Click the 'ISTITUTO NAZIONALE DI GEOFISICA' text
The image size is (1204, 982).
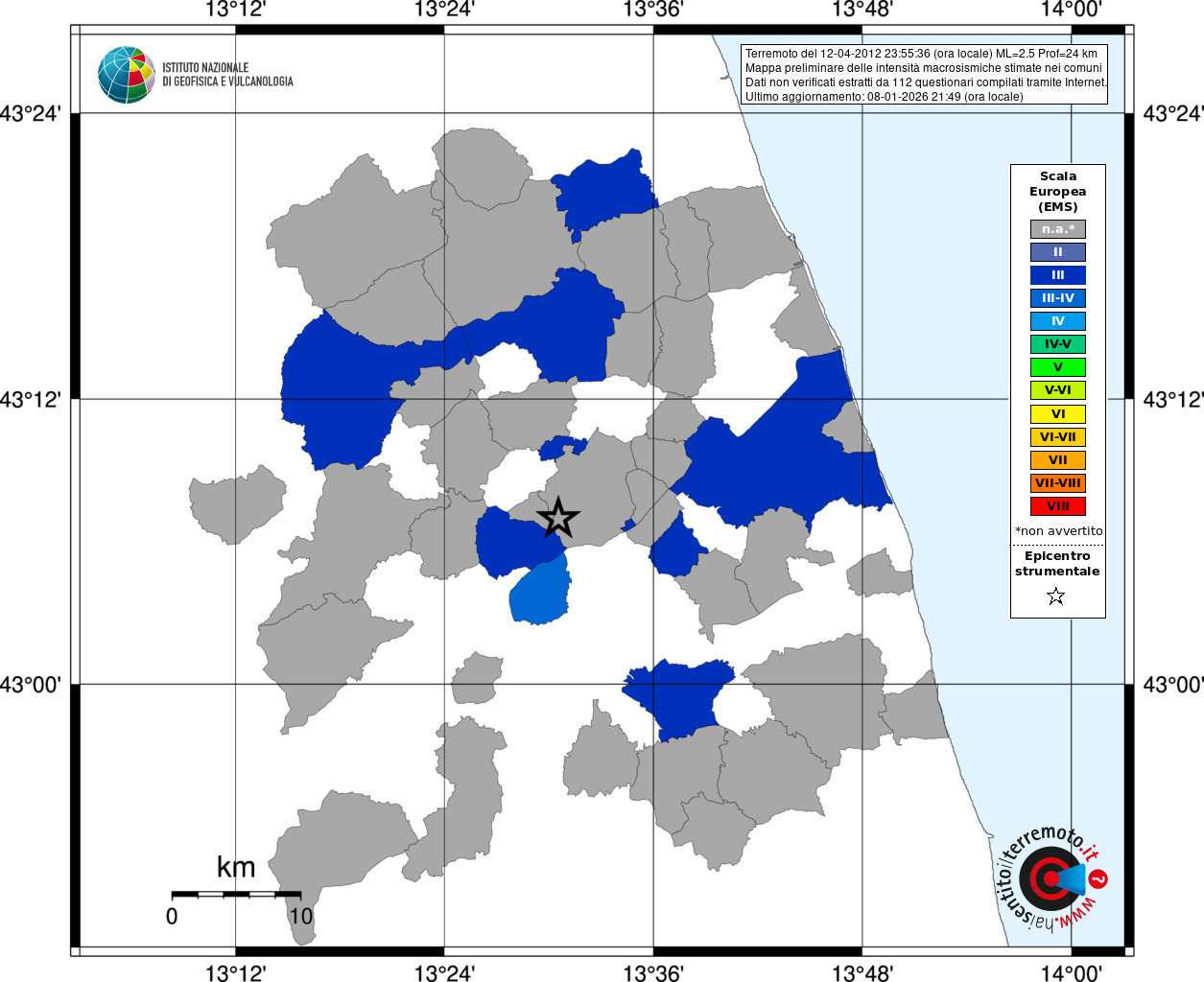(227, 75)
